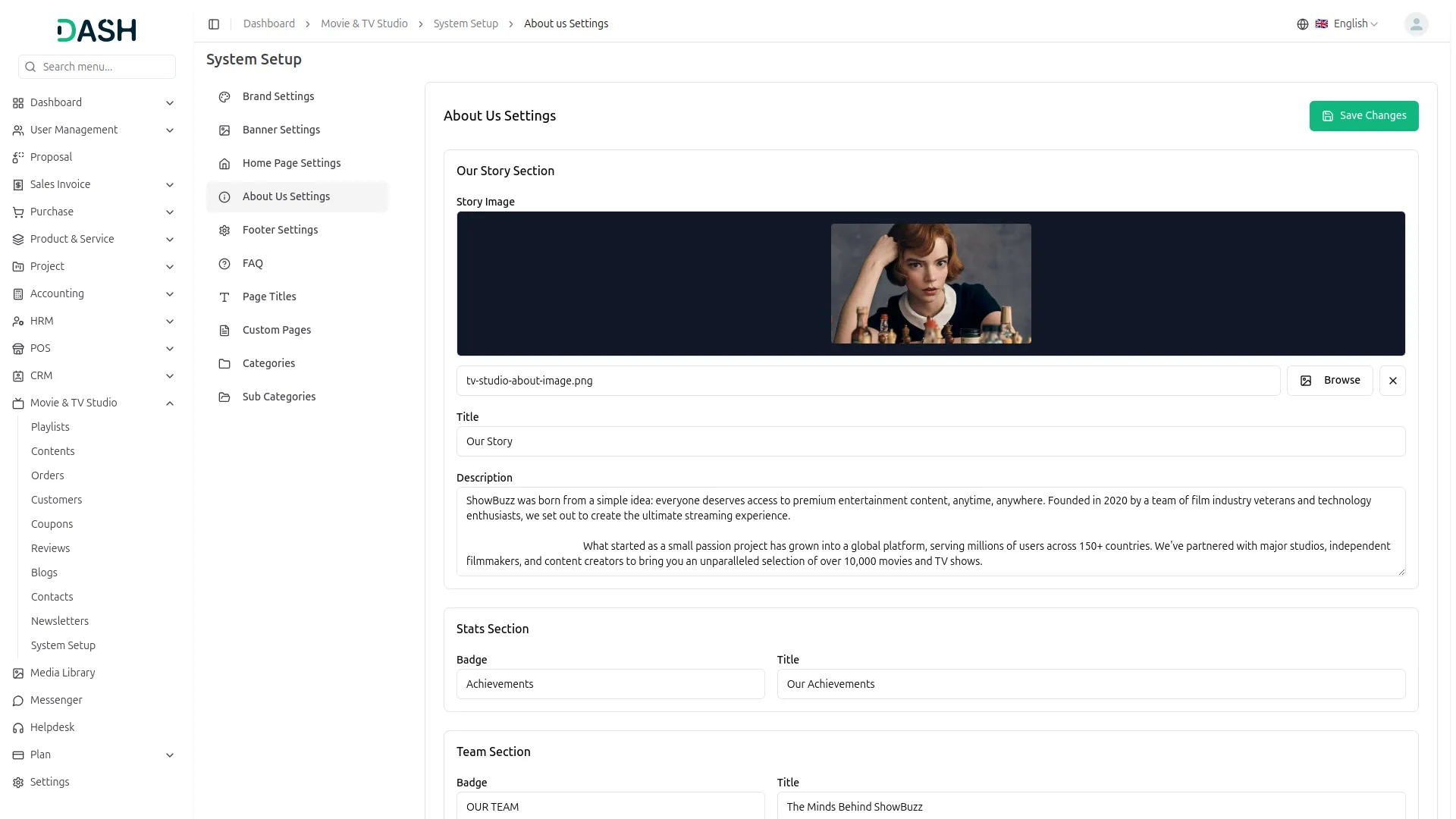Open the About Us Settings menu item

pos(286,196)
